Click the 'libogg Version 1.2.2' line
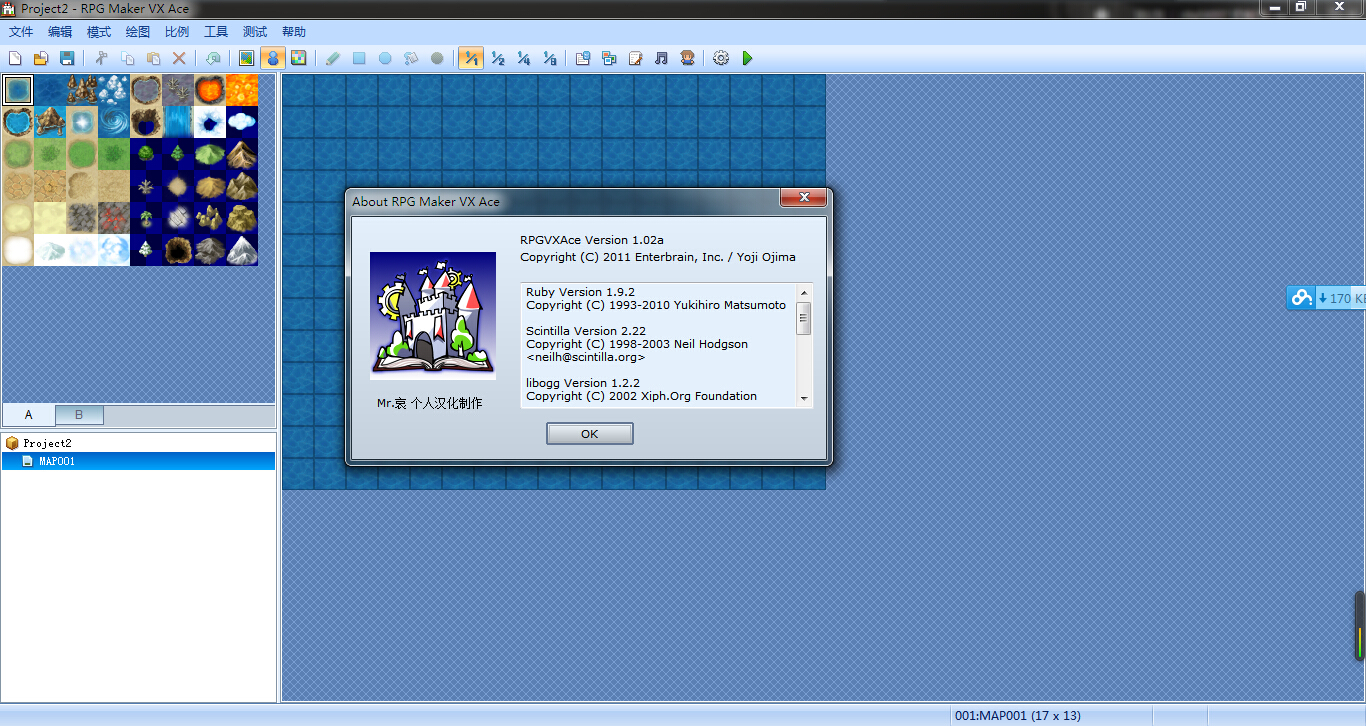Screen dimensions: 1366x726 pyautogui.click(x=583, y=383)
